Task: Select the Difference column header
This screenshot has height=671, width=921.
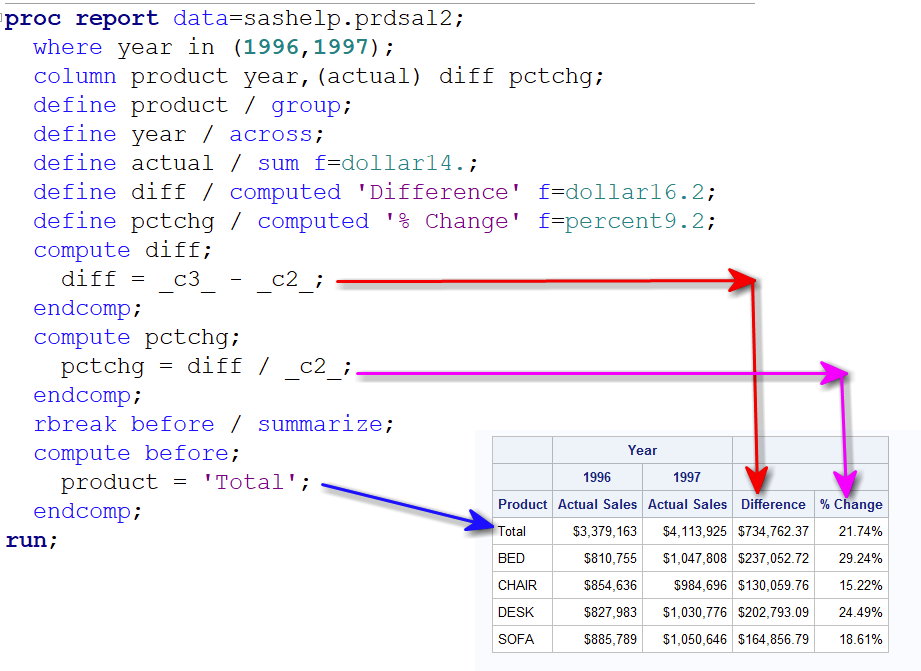Action: (x=772, y=504)
